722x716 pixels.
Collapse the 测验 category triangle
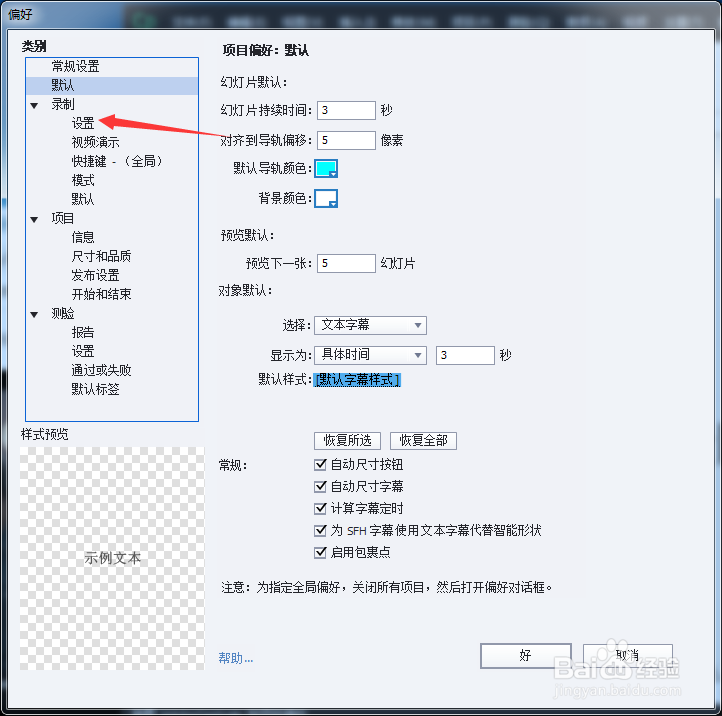[34, 315]
